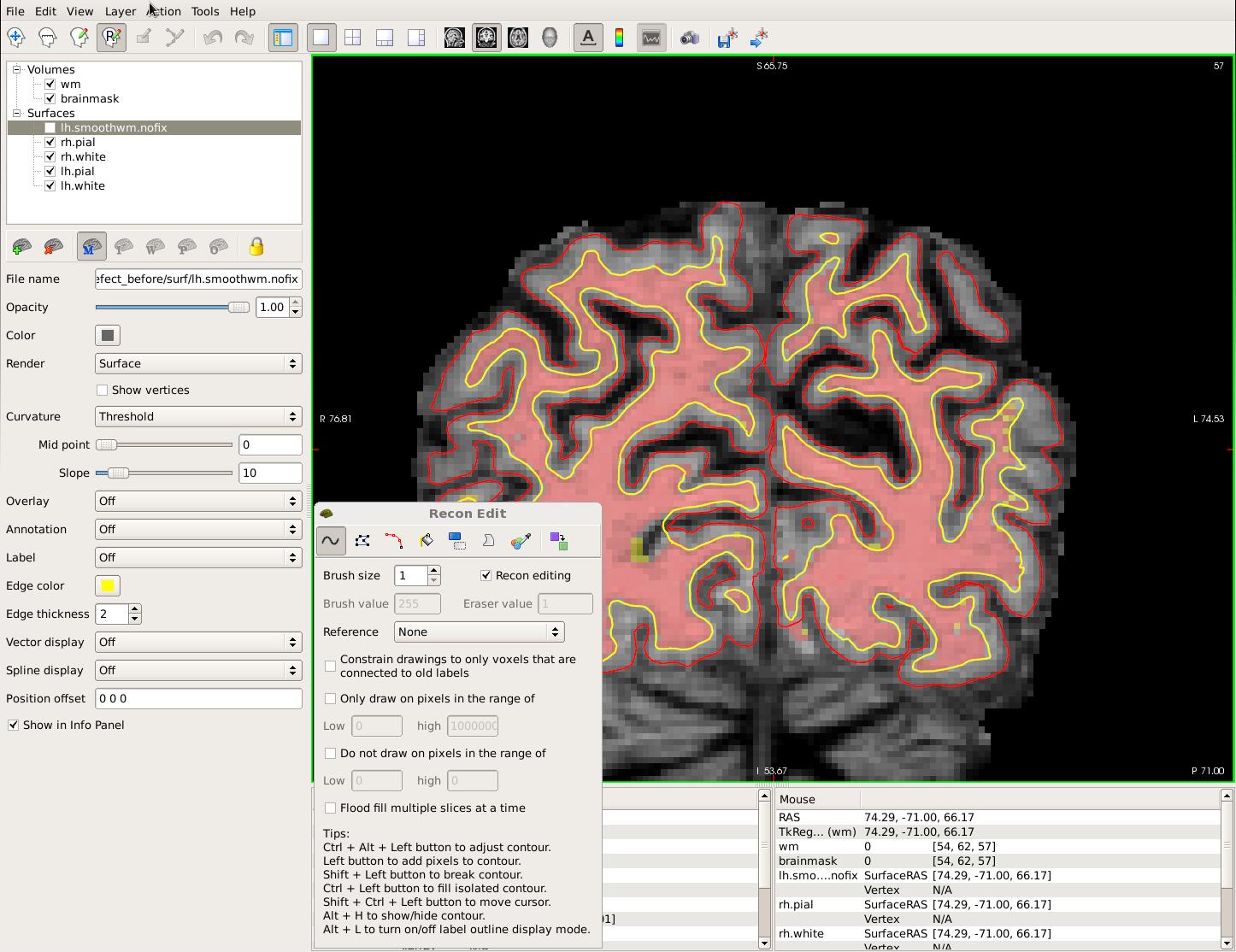Select the polyline tool in Recon Edit
The width and height of the screenshot is (1236, 952).
click(362, 541)
